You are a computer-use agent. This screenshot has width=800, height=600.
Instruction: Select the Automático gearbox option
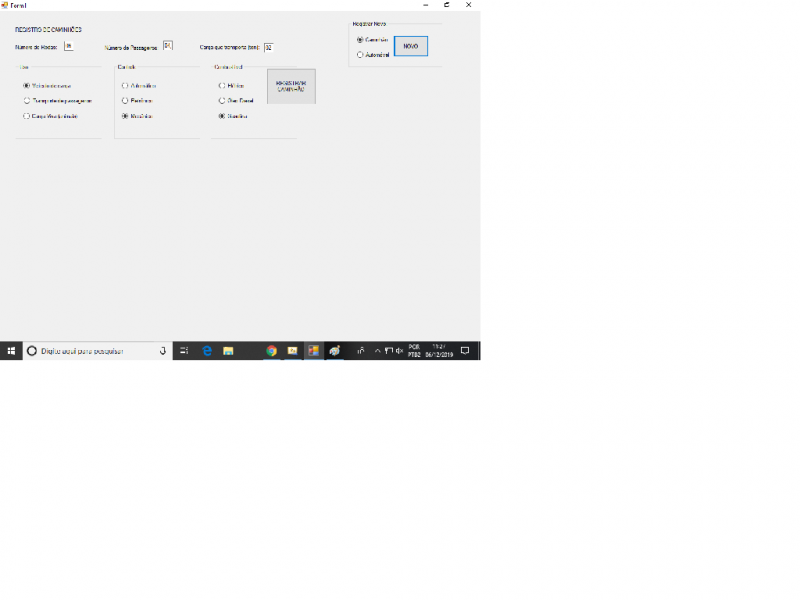coord(124,86)
